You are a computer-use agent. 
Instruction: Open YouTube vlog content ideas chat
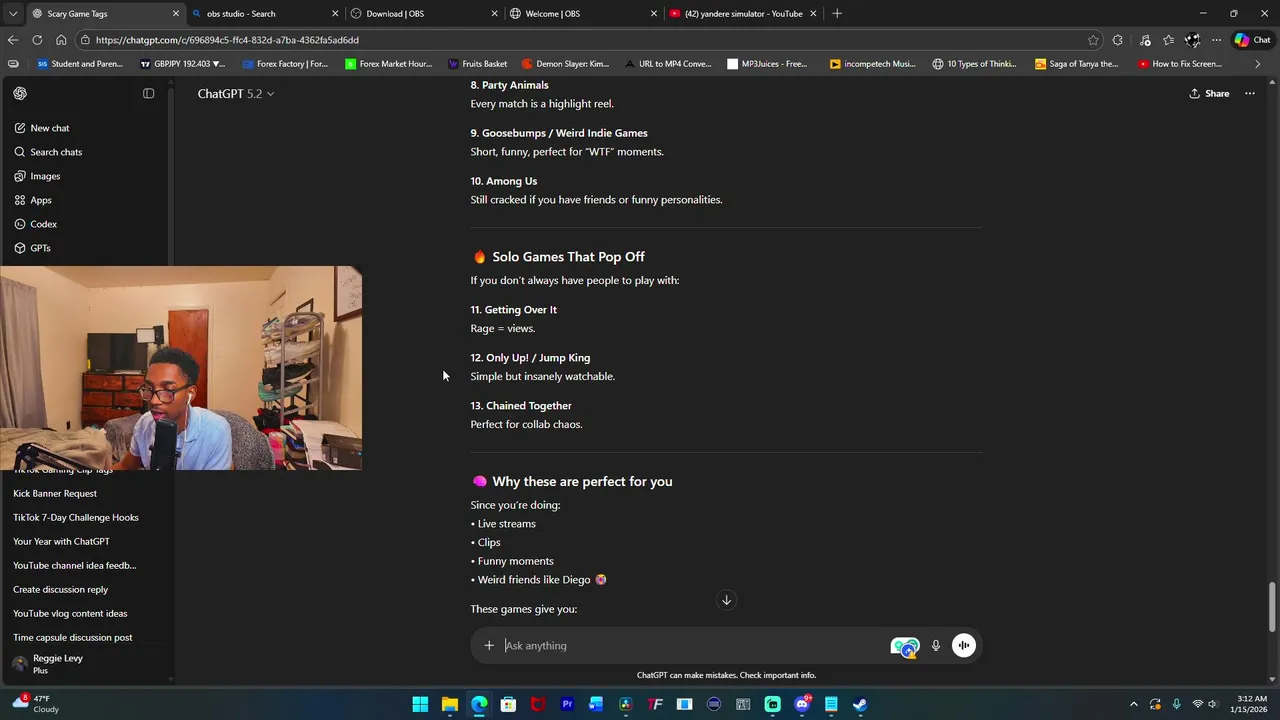(x=70, y=613)
